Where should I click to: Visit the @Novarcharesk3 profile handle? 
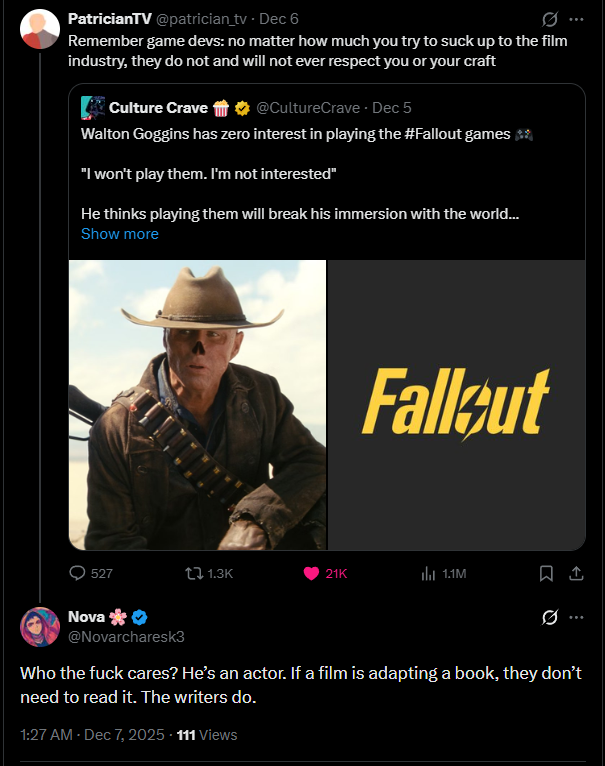click(x=126, y=636)
